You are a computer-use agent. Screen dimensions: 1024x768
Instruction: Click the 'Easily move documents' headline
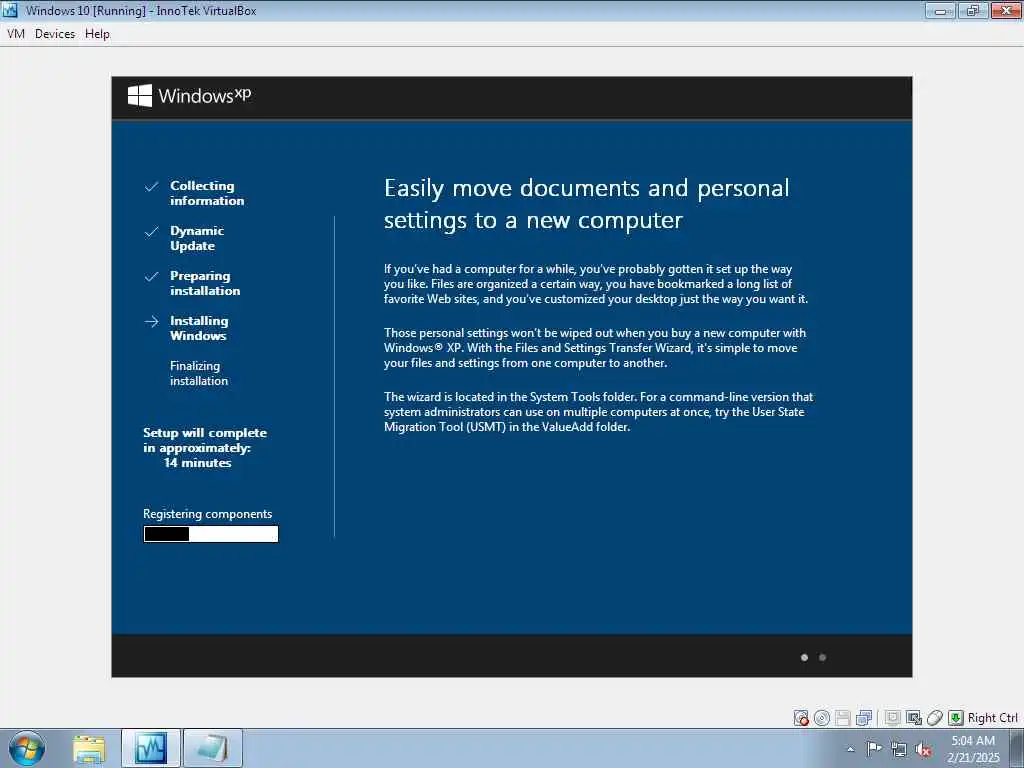coord(586,204)
